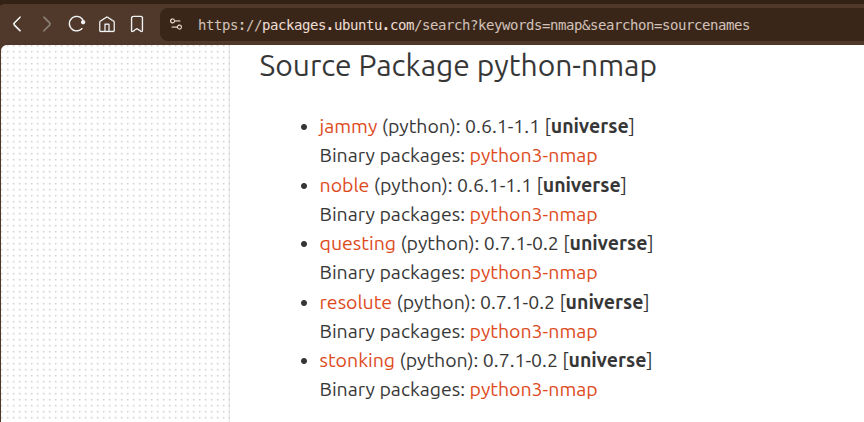
Task: Go back to the previous page
Action: tap(17, 24)
